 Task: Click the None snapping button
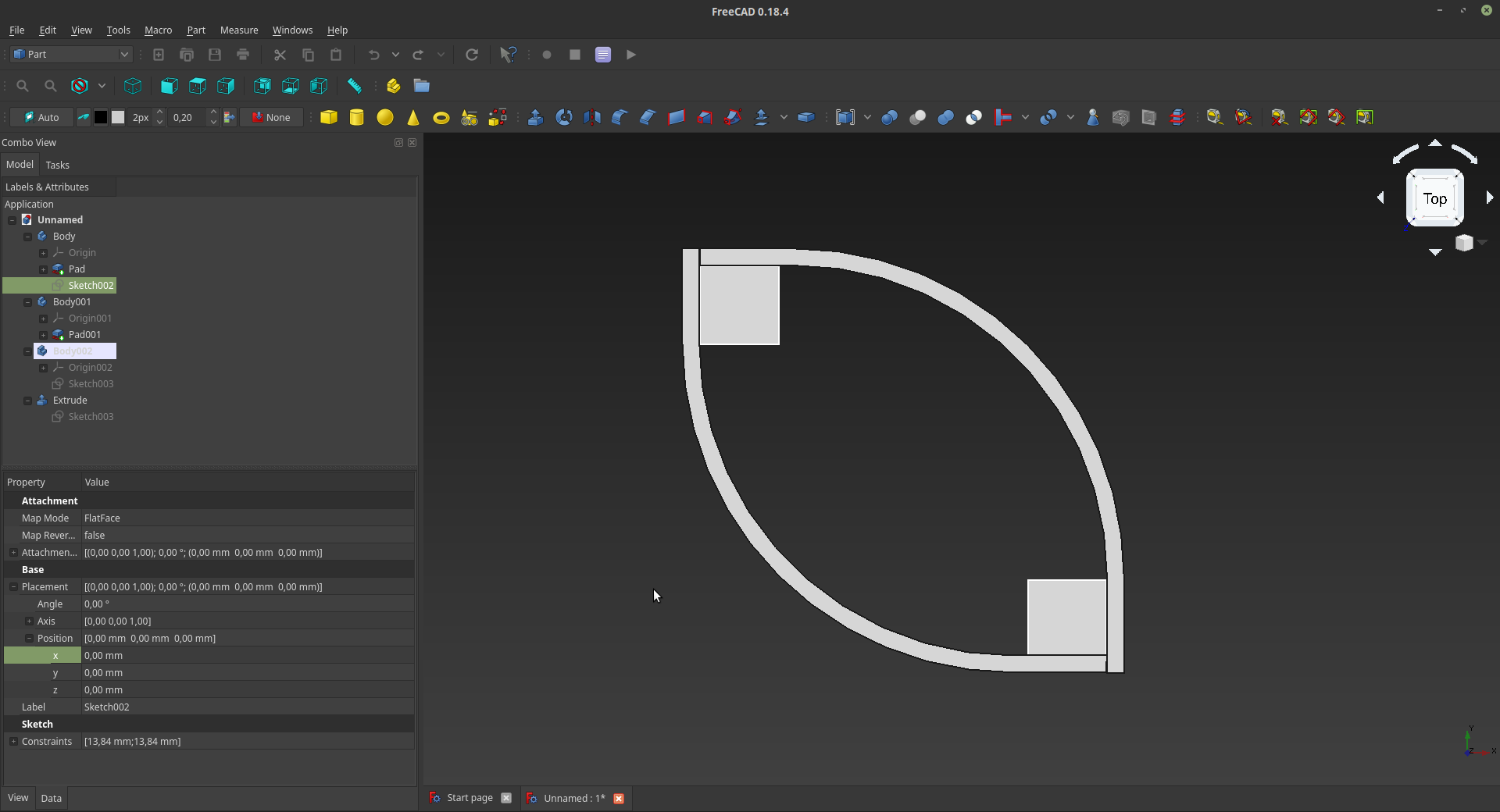pyautogui.click(x=271, y=117)
